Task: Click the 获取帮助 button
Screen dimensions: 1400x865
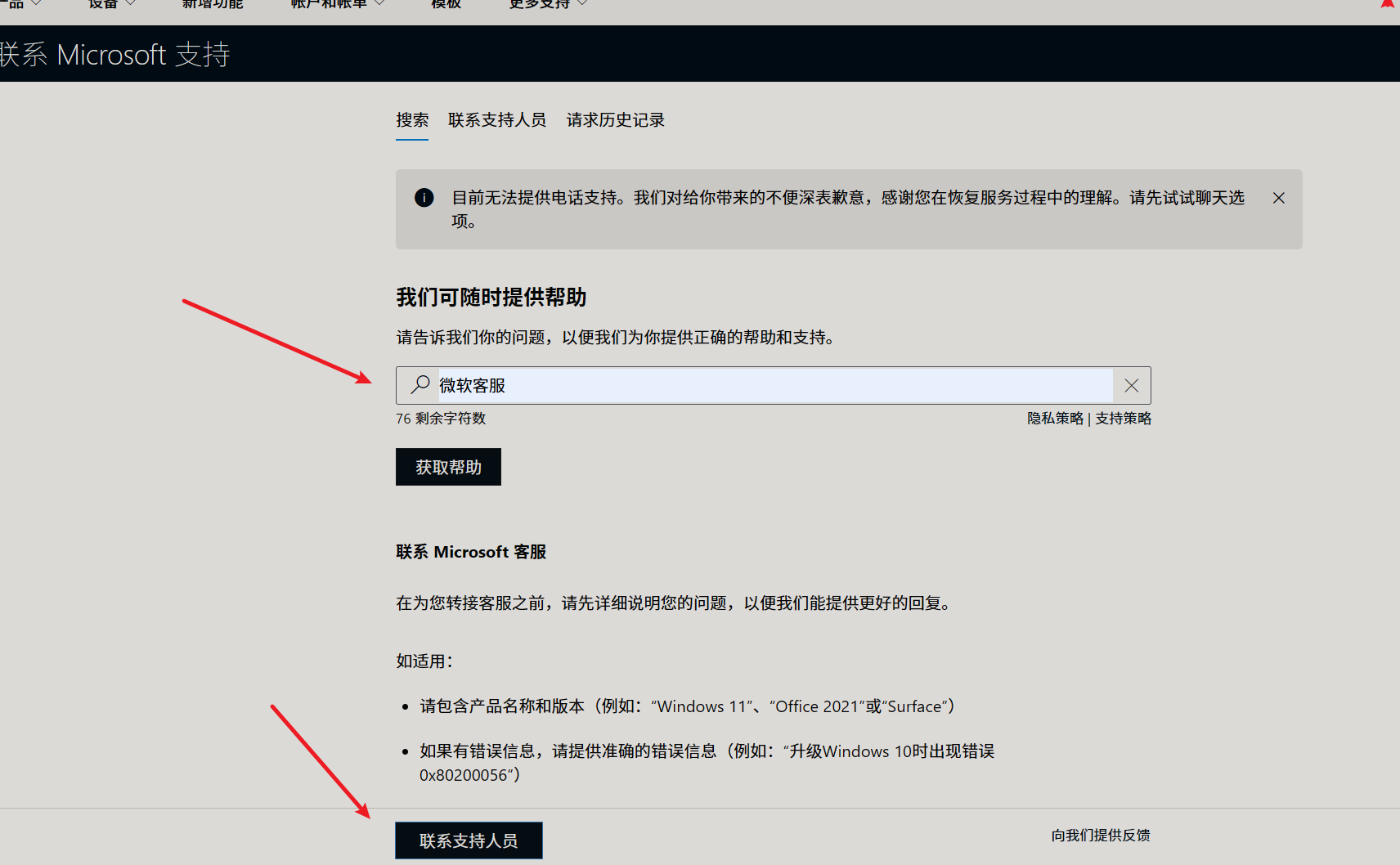Action: coord(448,466)
